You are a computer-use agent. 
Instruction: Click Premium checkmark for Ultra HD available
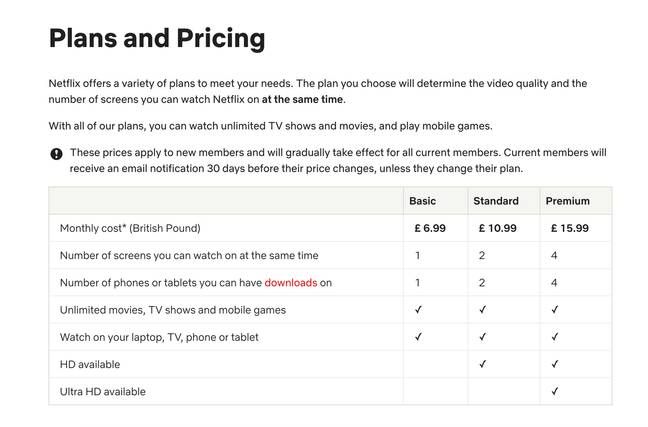click(x=555, y=391)
